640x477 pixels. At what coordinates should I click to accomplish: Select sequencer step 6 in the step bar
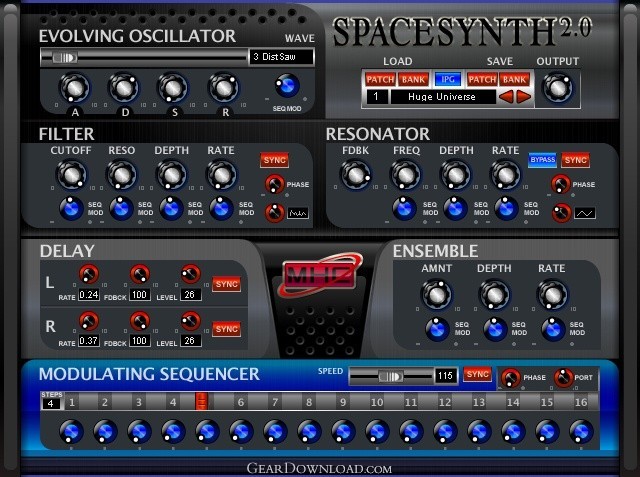point(241,402)
